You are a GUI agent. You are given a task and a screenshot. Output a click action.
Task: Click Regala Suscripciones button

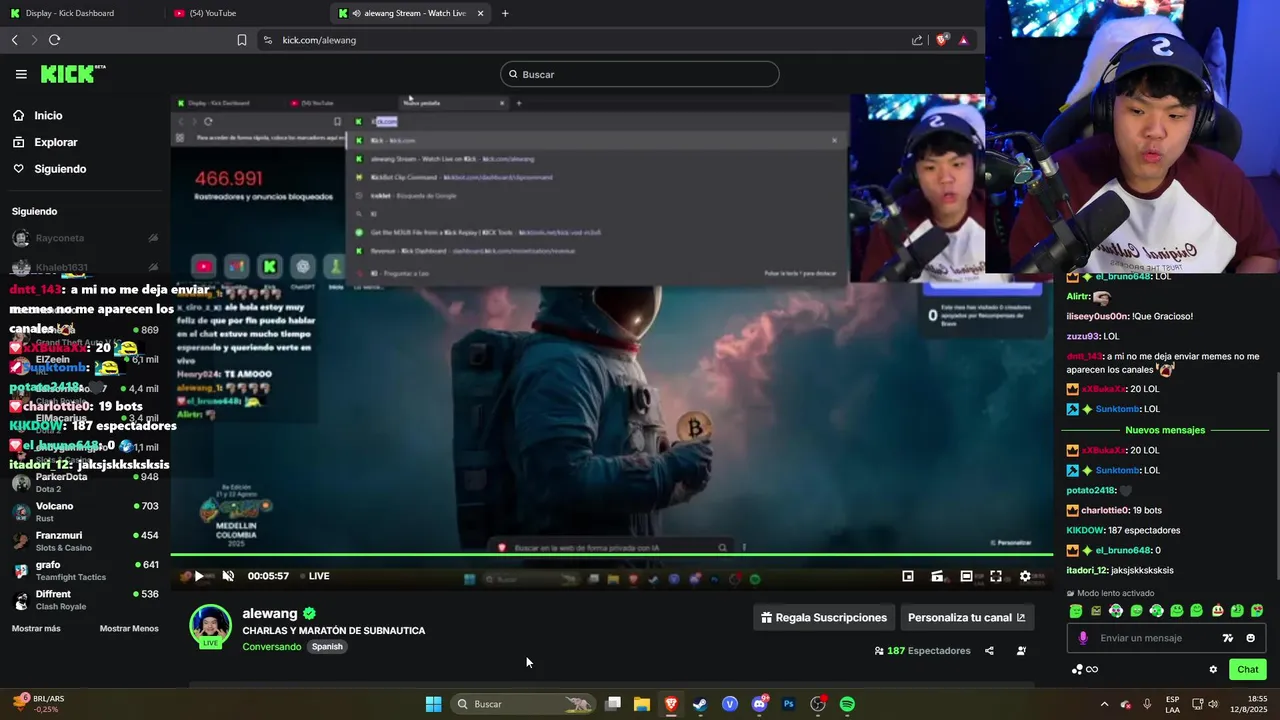(824, 618)
